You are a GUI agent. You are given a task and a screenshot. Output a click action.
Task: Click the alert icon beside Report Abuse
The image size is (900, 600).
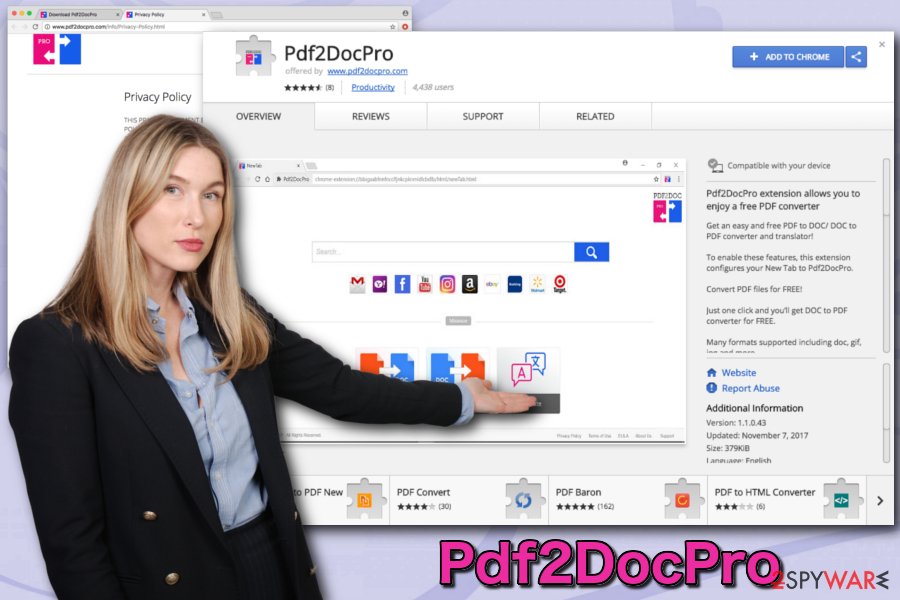coord(712,388)
